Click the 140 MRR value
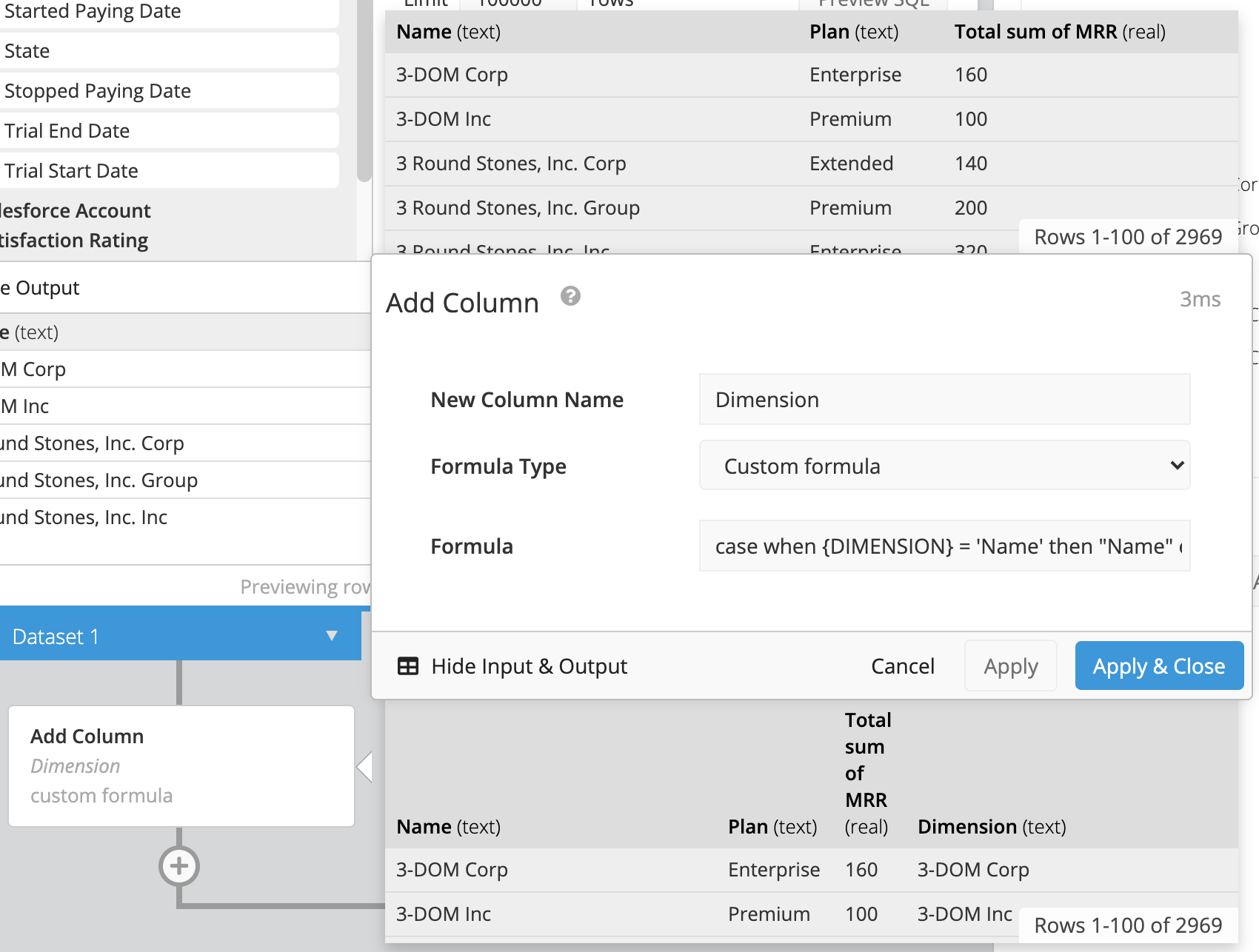This screenshot has height=952, width=1259. pyautogui.click(x=971, y=164)
